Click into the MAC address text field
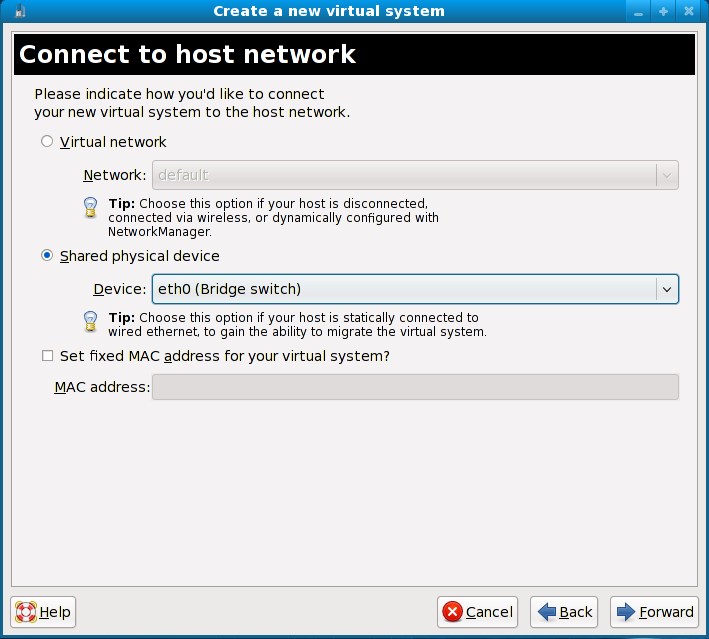Screen dimensions: 709x639 click(415, 387)
